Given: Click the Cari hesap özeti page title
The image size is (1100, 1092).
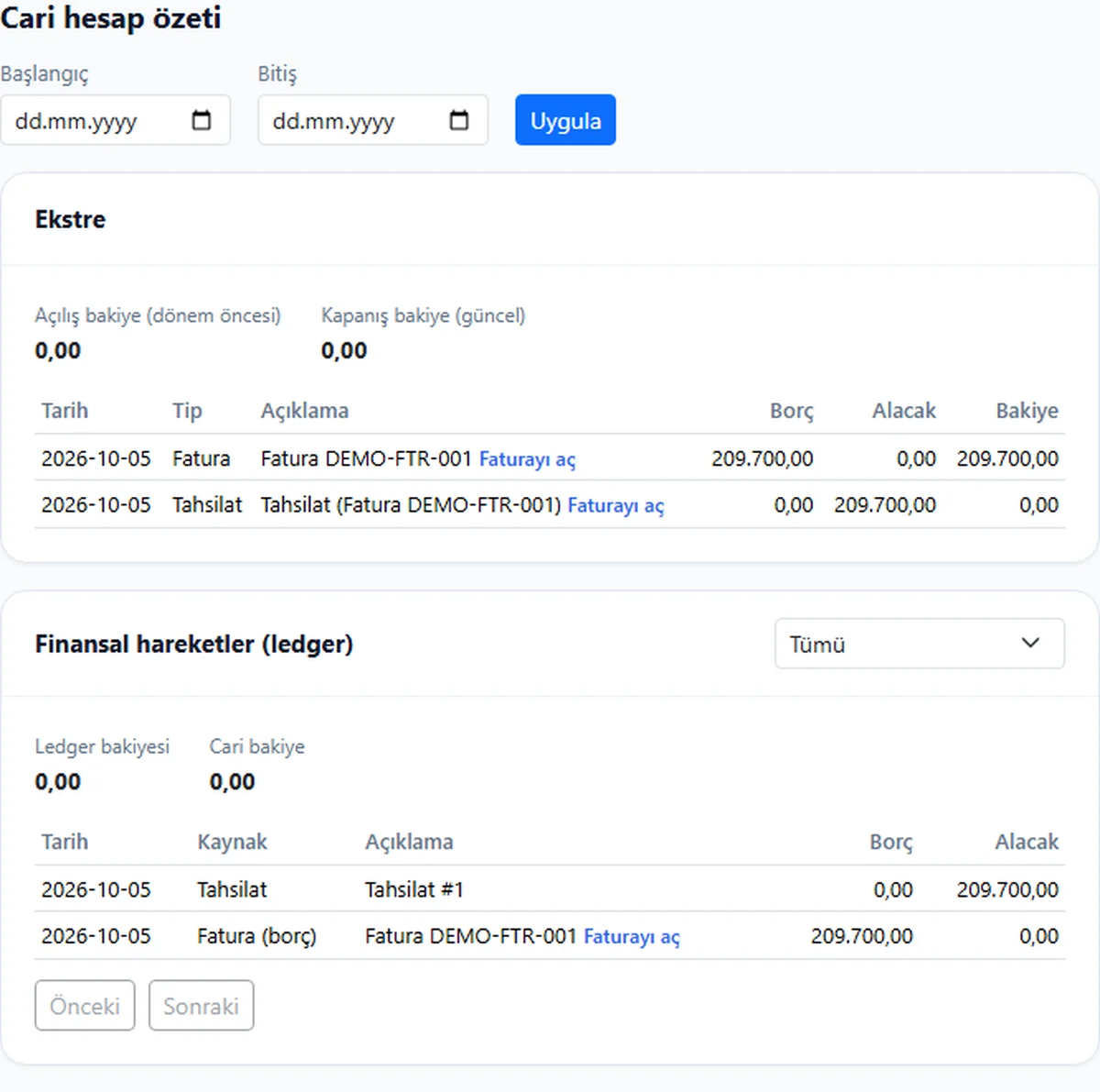Looking at the screenshot, I should click(111, 18).
